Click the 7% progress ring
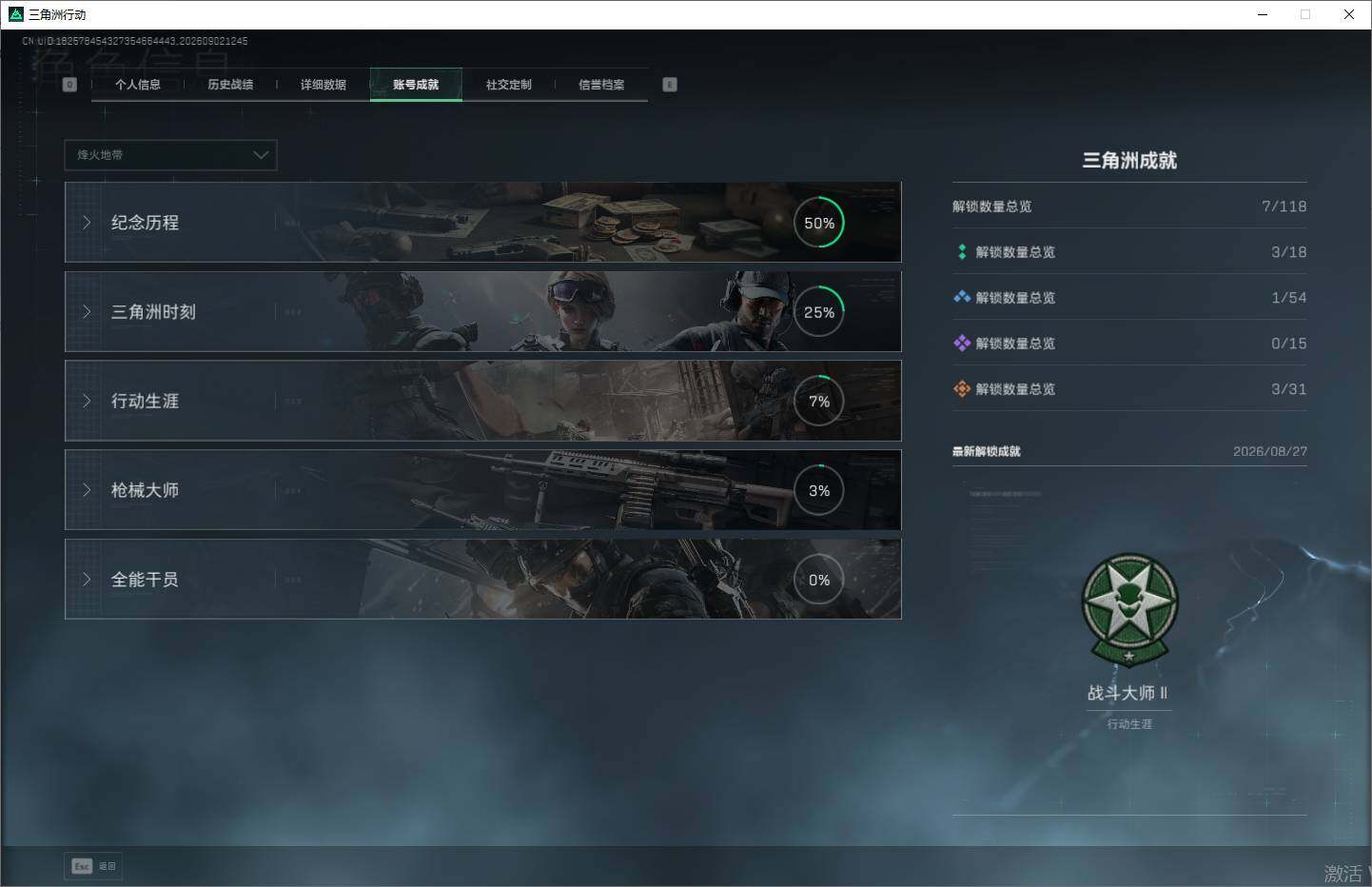 point(819,402)
